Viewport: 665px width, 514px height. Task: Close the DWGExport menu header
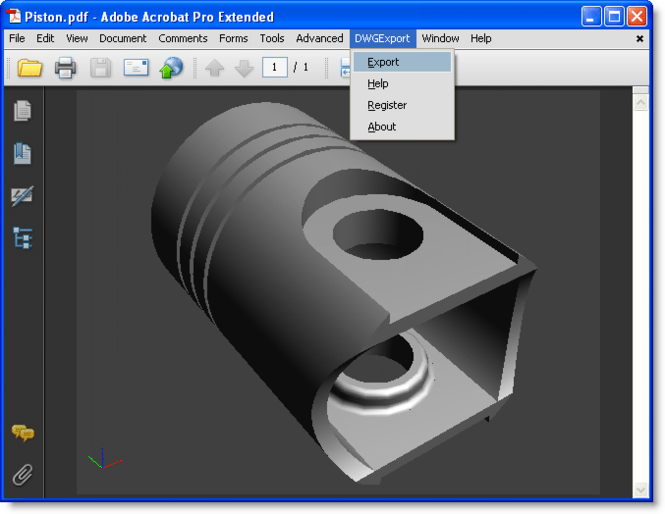[383, 38]
